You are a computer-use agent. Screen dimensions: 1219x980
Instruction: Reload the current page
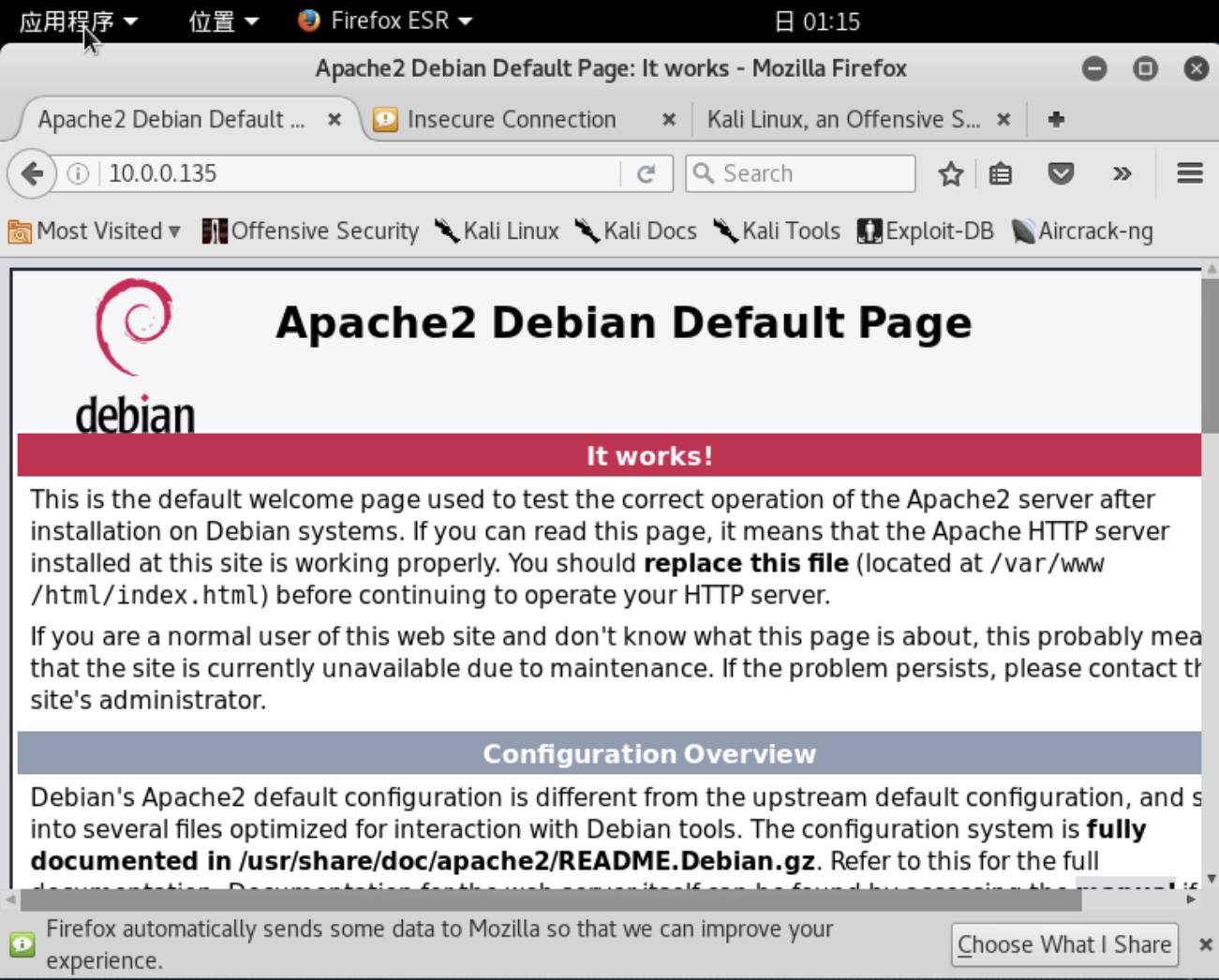pos(646,173)
